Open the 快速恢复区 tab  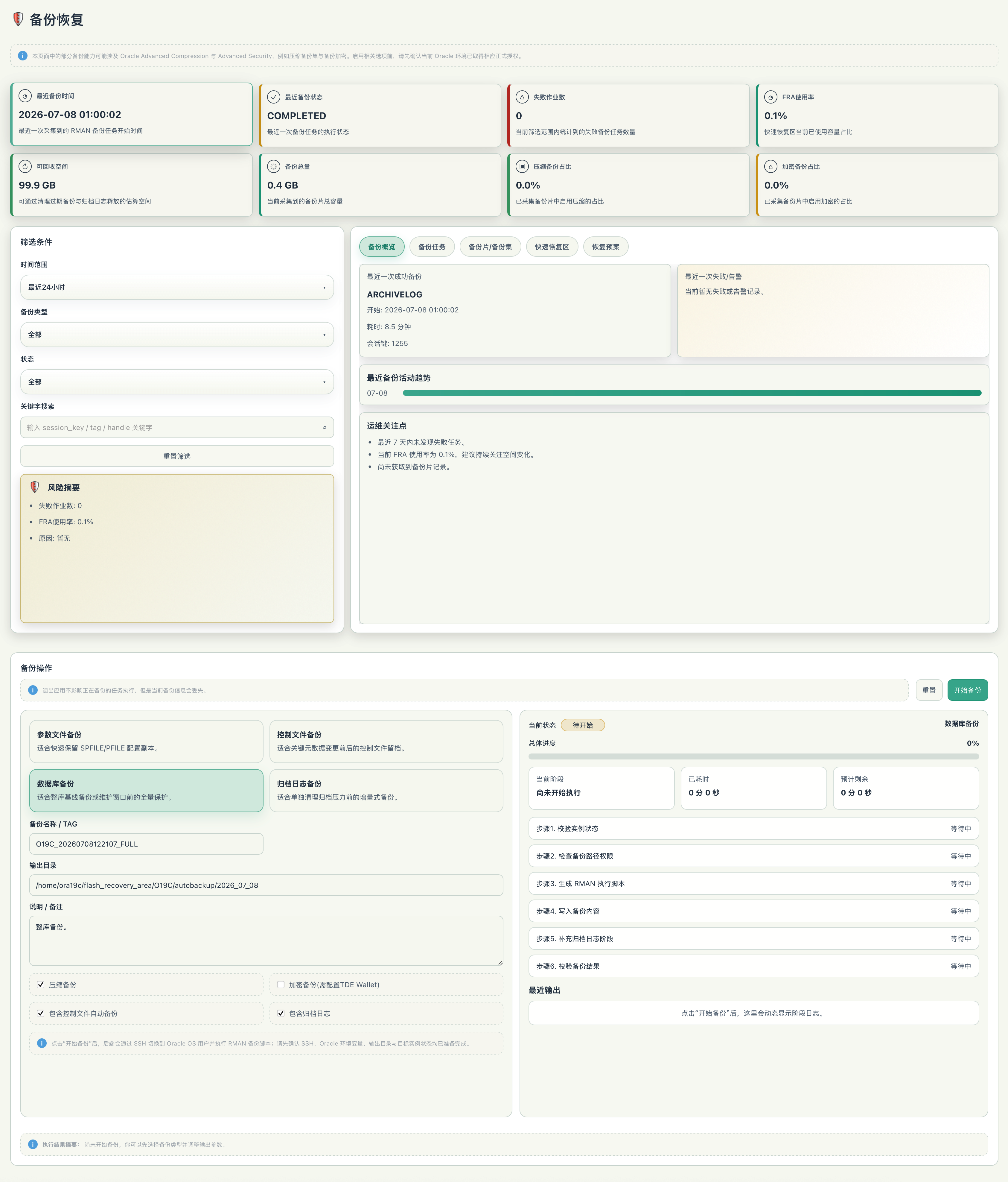point(552,247)
